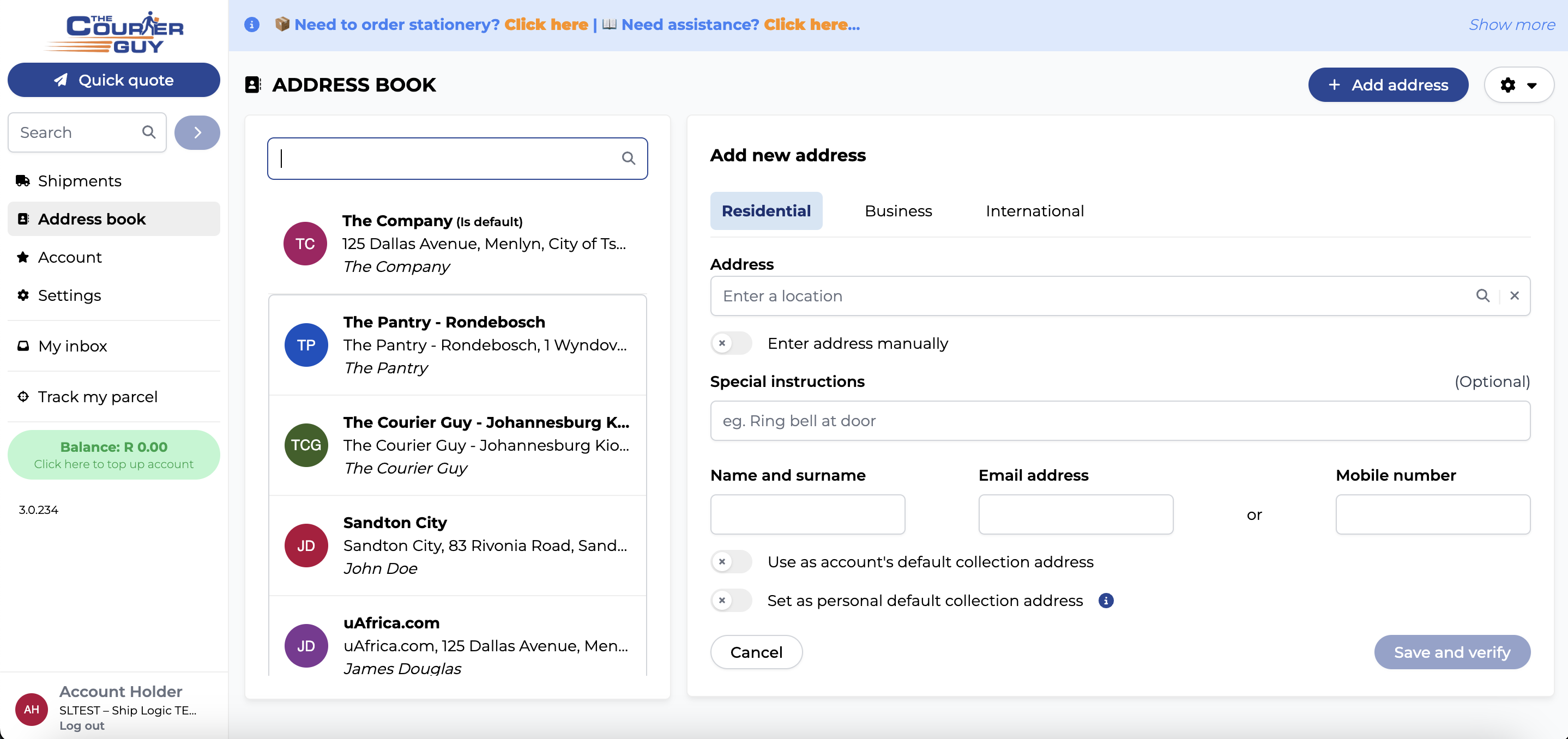Click the Name and surname field
1568x739 pixels.
click(807, 514)
